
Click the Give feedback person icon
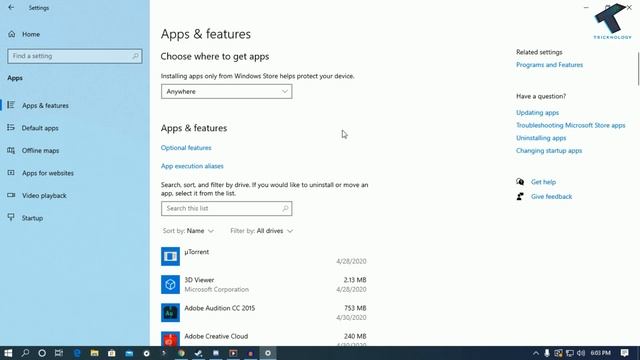[520, 197]
